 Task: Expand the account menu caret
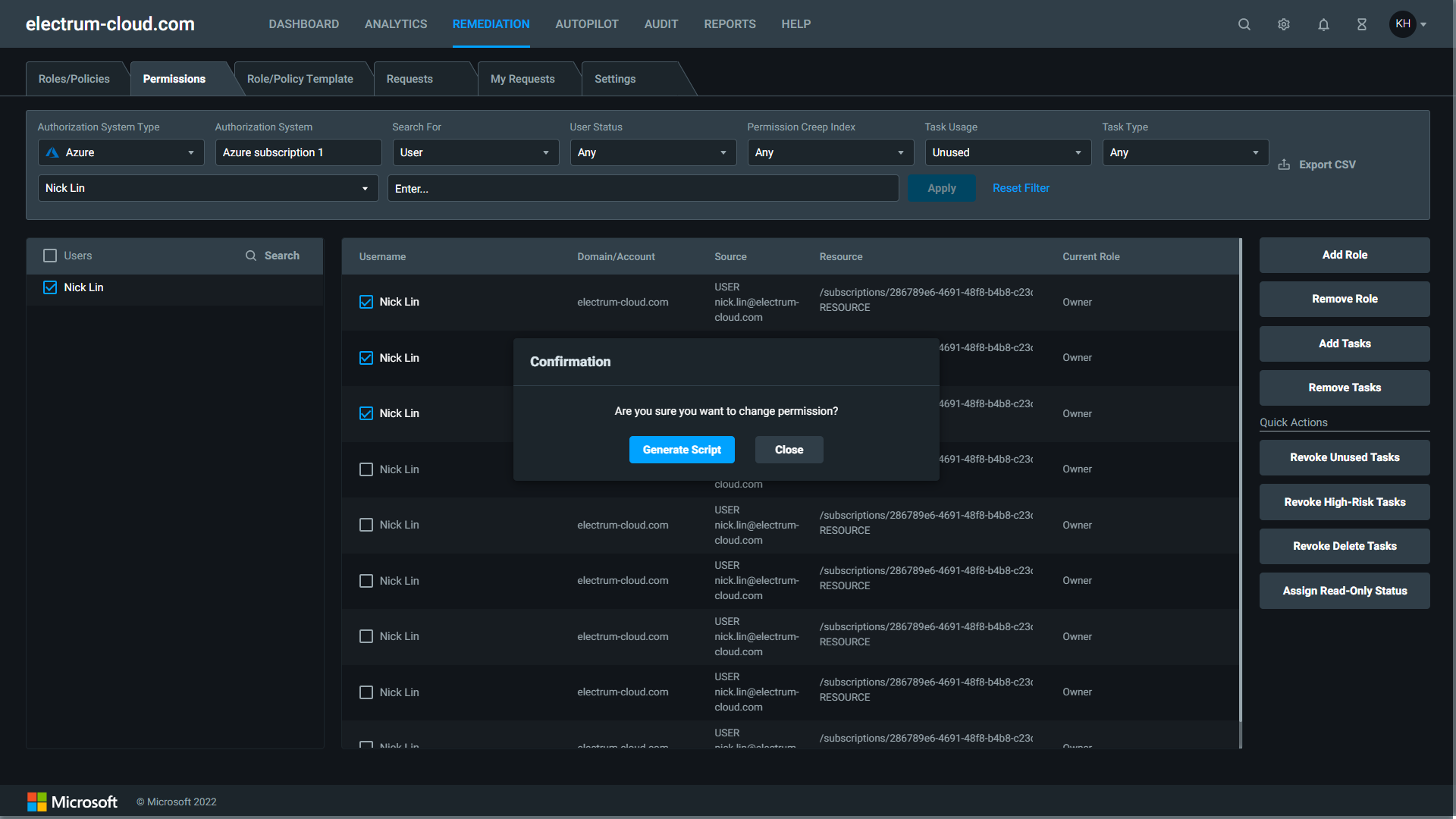click(1424, 24)
